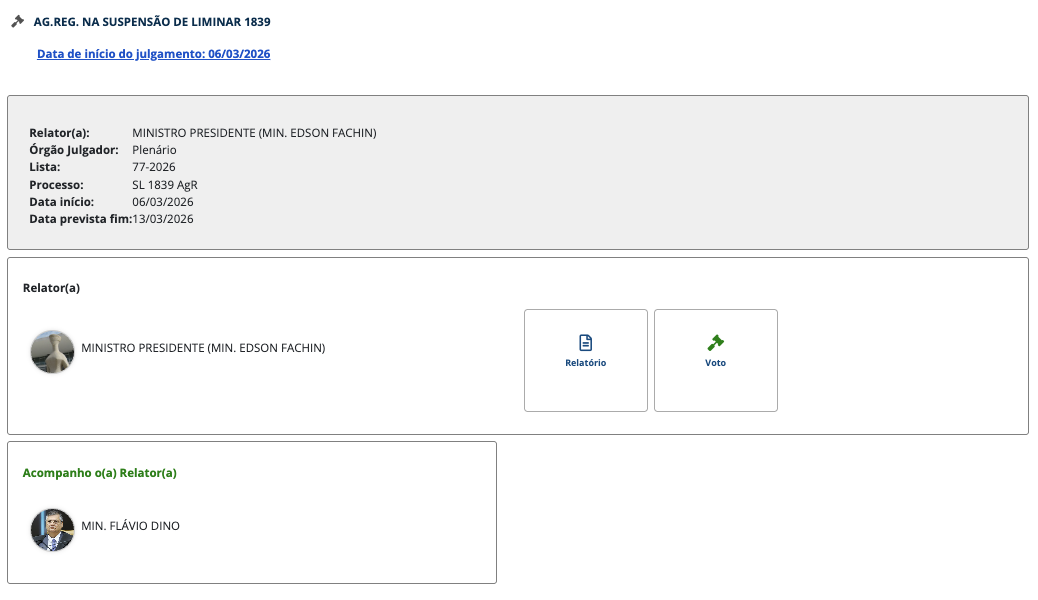The width and height of the screenshot is (1038, 600).
Task: Click the relator name in the gray info box
Action: (254, 133)
